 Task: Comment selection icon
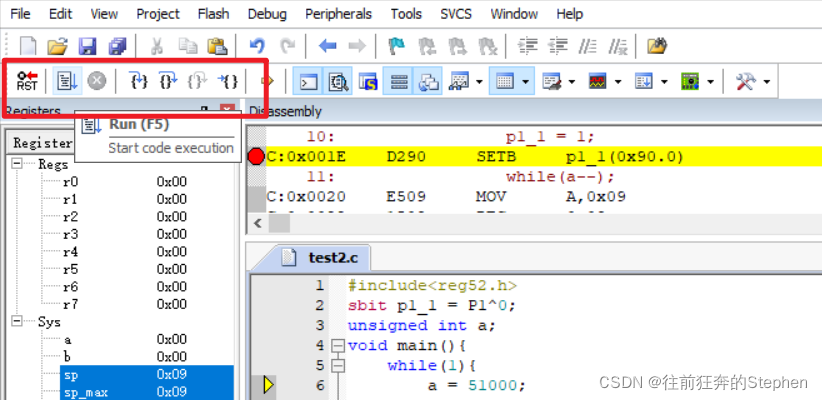coord(588,46)
